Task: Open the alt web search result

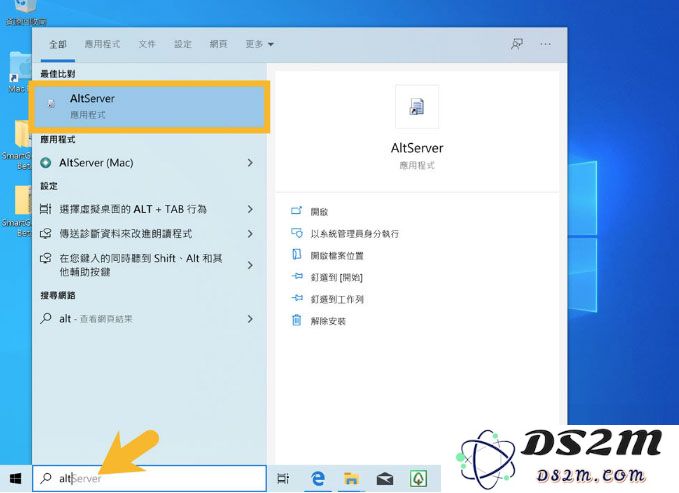Action: pyautogui.click(x=96, y=319)
